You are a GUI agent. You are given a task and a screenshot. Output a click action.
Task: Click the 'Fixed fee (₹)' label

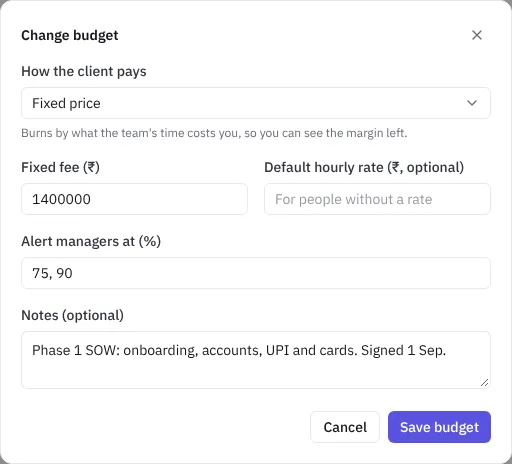point(60,167)
